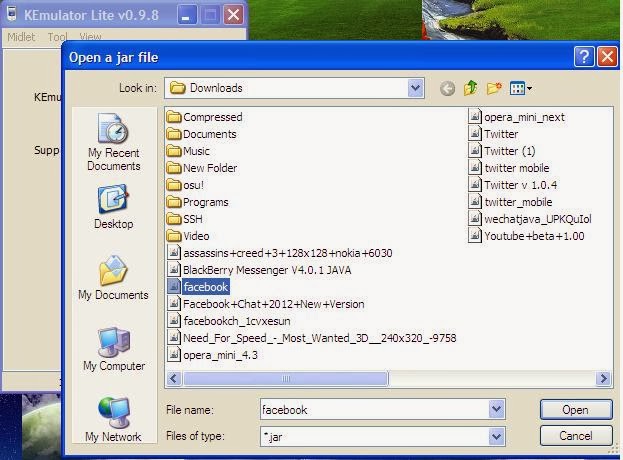Select the Twitter (1) file
Image resolution: width=623 pixels, height=460 pixels.
click(502, 151)
